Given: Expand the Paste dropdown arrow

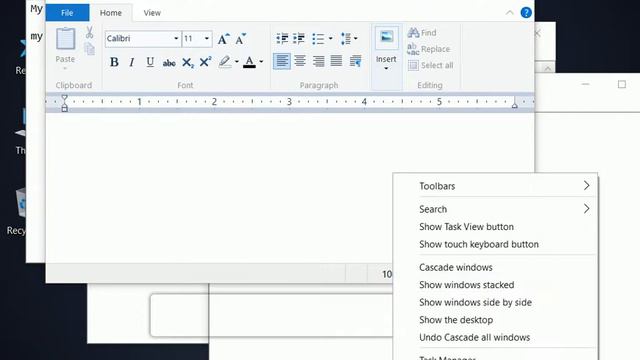Looking at the screenshot, I should (x=65, y=68).
